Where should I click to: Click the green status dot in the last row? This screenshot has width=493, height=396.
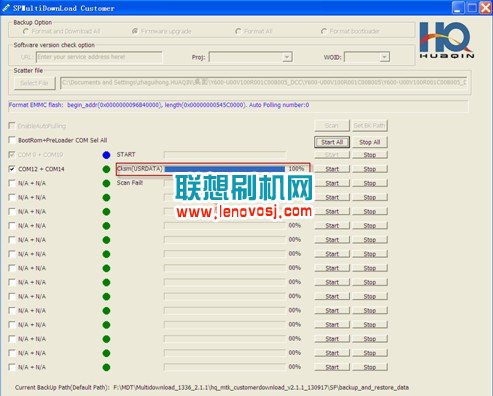click(106, 367)
